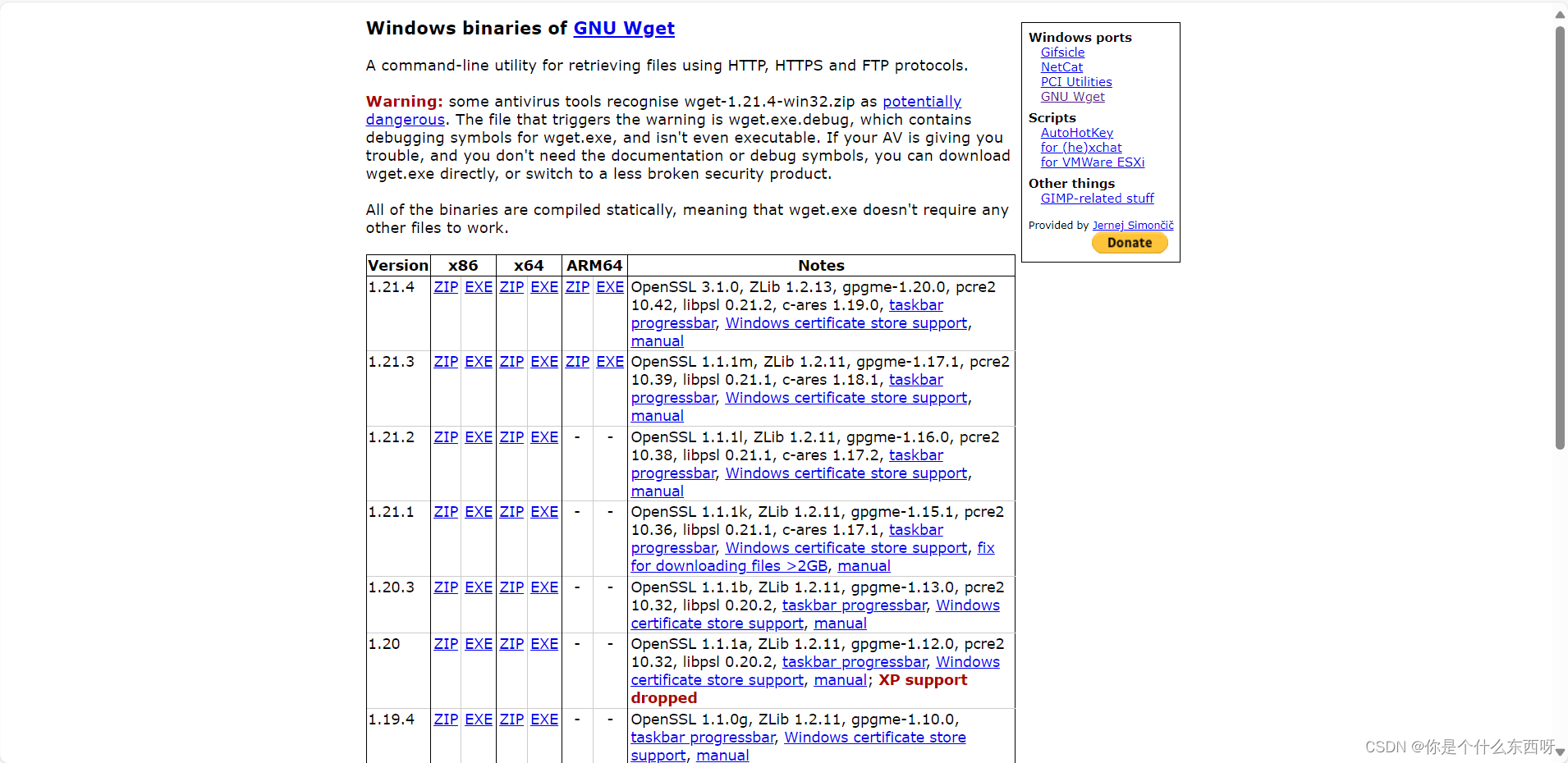Screen dimensions: 1568x763
Task: Download 1.21.1 x86 ZIP
Action: [446, 512]
